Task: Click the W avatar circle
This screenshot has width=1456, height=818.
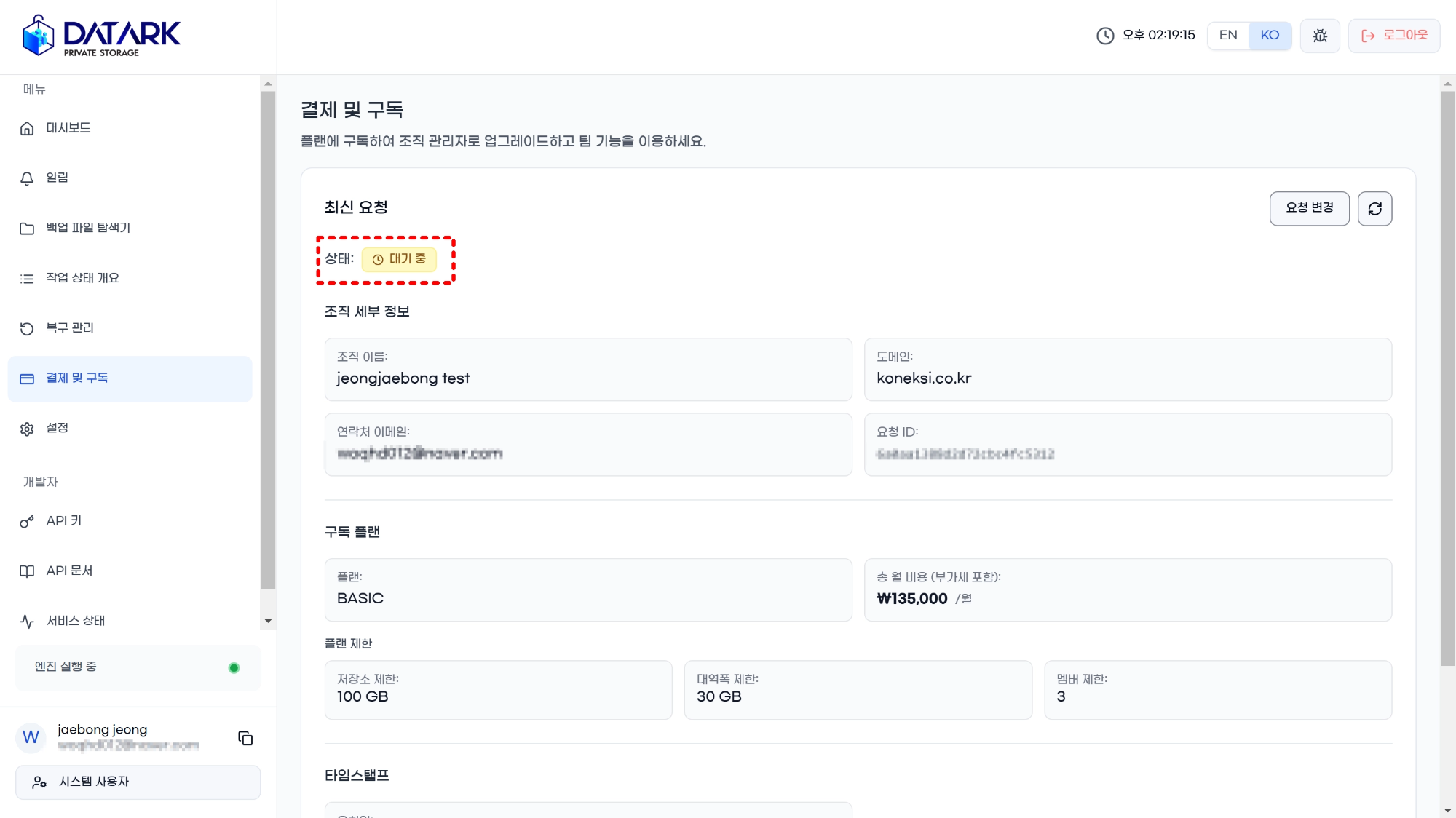Action: pos(31,737)
